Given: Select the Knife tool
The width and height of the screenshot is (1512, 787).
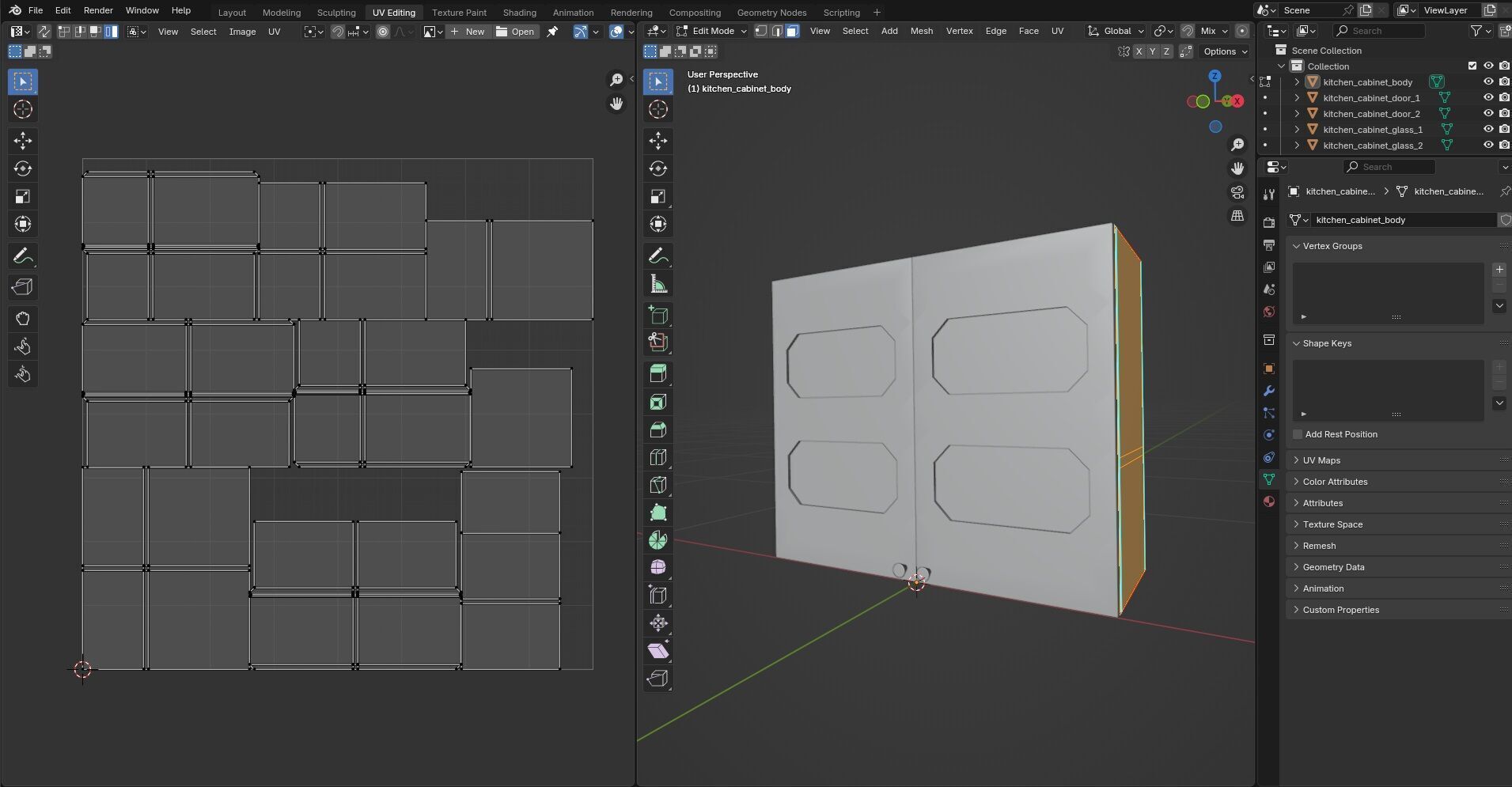Looking at the screenshot, I should (x=657, y=485).
